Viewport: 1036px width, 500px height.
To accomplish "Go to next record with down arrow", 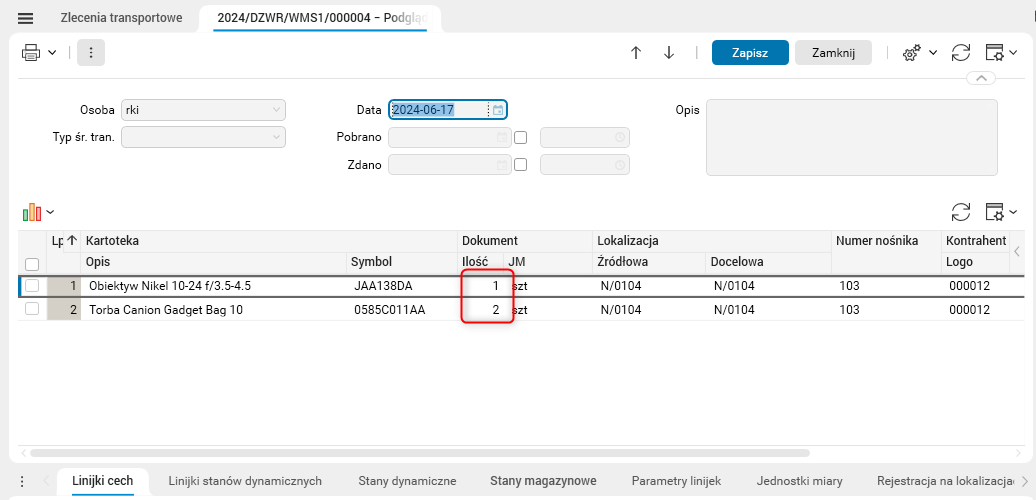I will [x=669, y=53].
